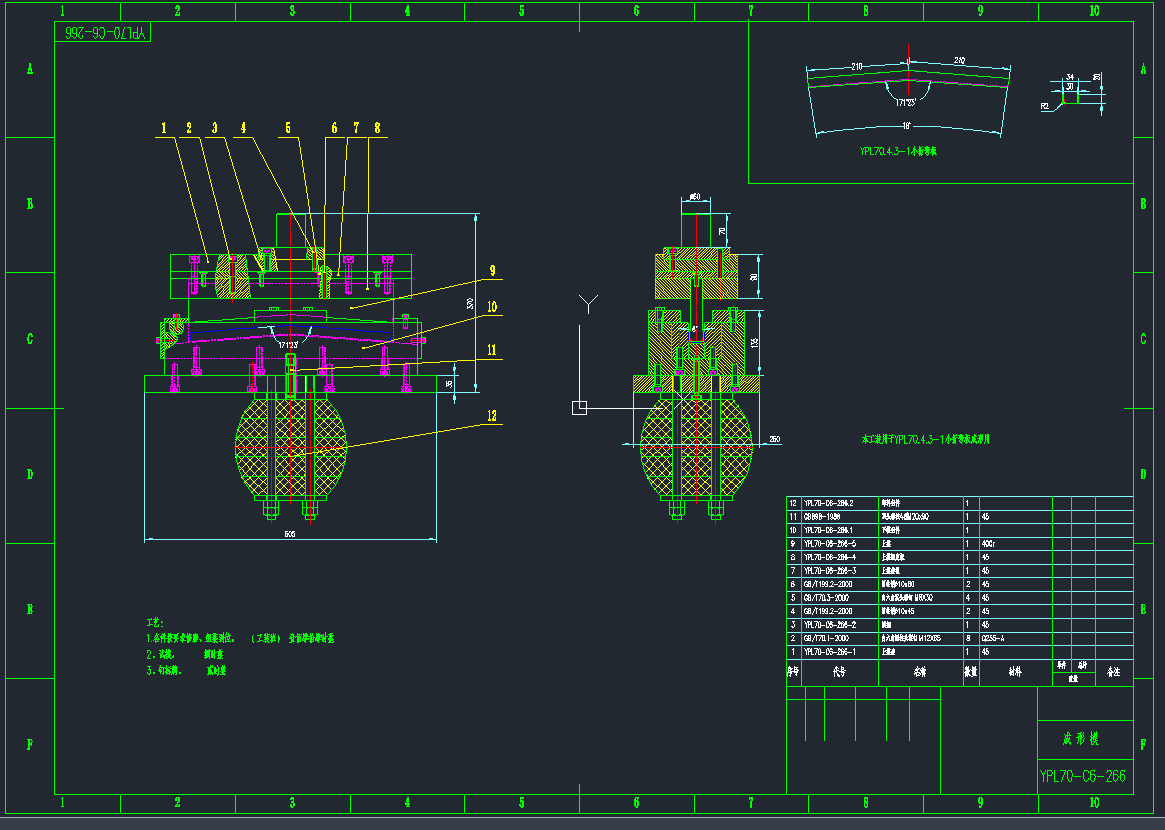The width and height of the screenshot is (1165, 830).
Task: Select part balloon number 12
Action: click(491, 415)
